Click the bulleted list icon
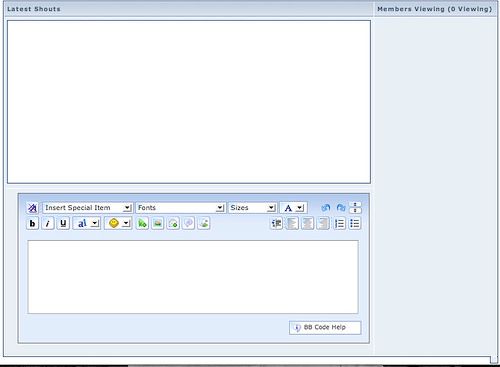 [355, 223]
